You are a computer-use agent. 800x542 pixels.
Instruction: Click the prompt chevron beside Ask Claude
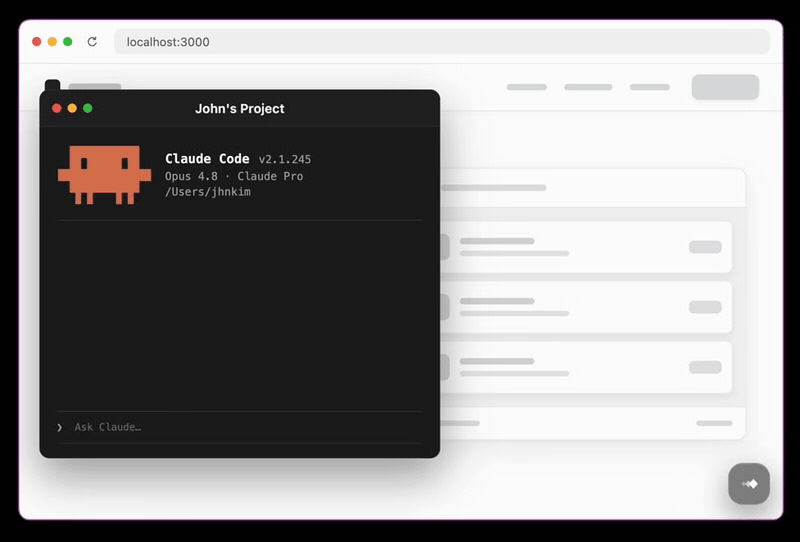tap(60, 427)
